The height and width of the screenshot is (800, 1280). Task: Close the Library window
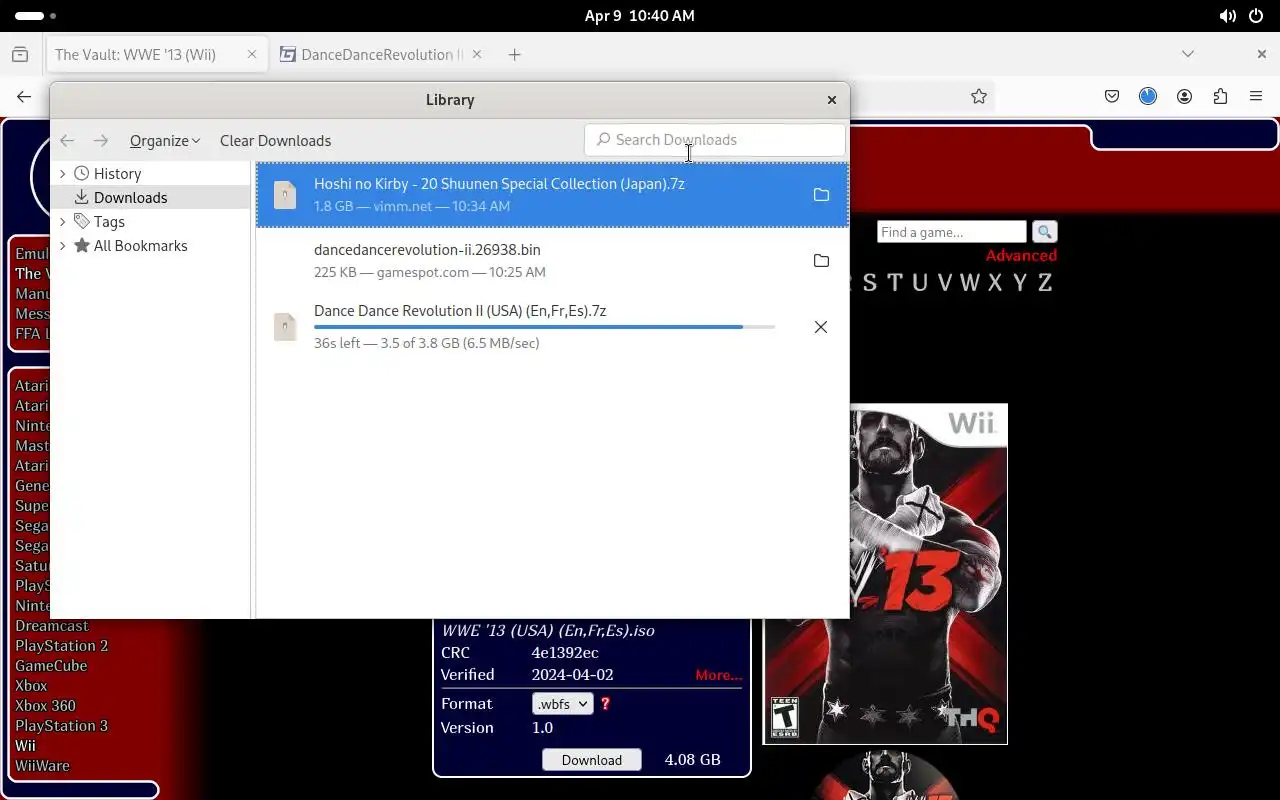(x=831, y=100)
